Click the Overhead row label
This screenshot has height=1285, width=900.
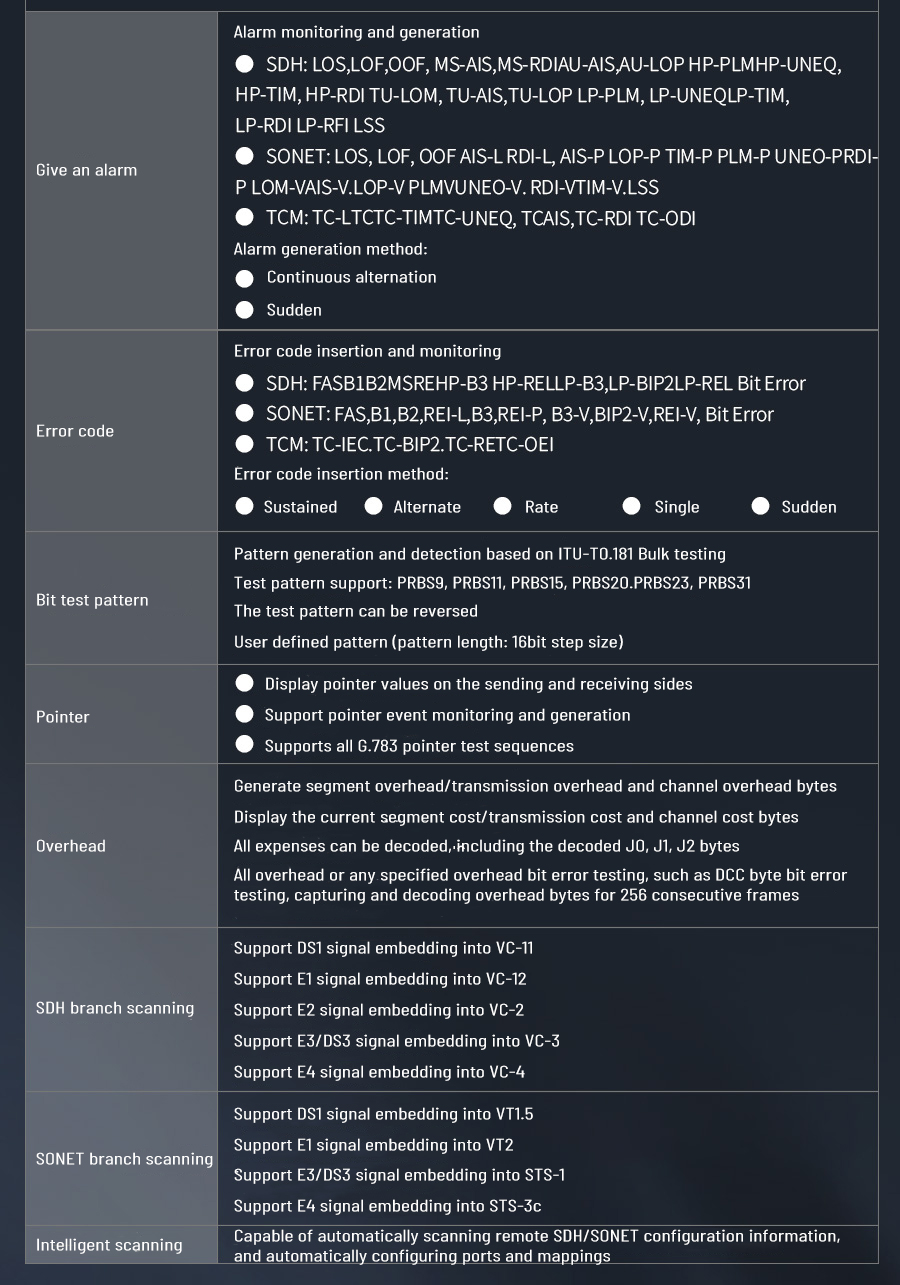(71, 846)
